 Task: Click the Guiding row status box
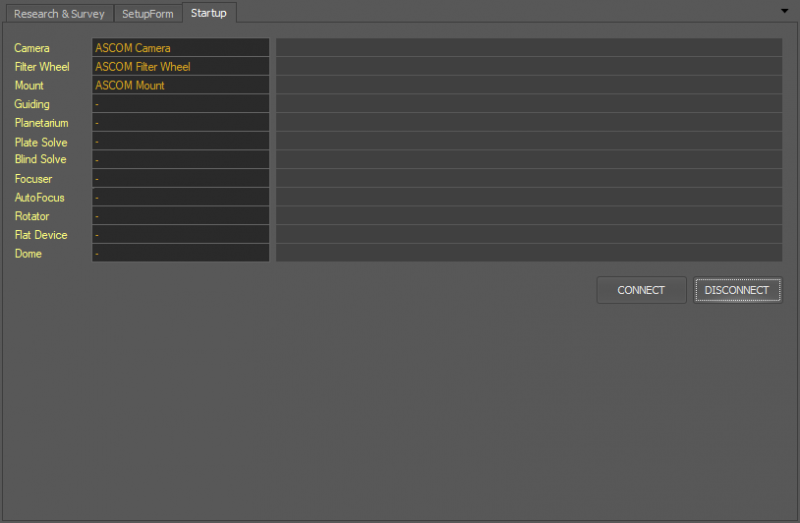529,104
